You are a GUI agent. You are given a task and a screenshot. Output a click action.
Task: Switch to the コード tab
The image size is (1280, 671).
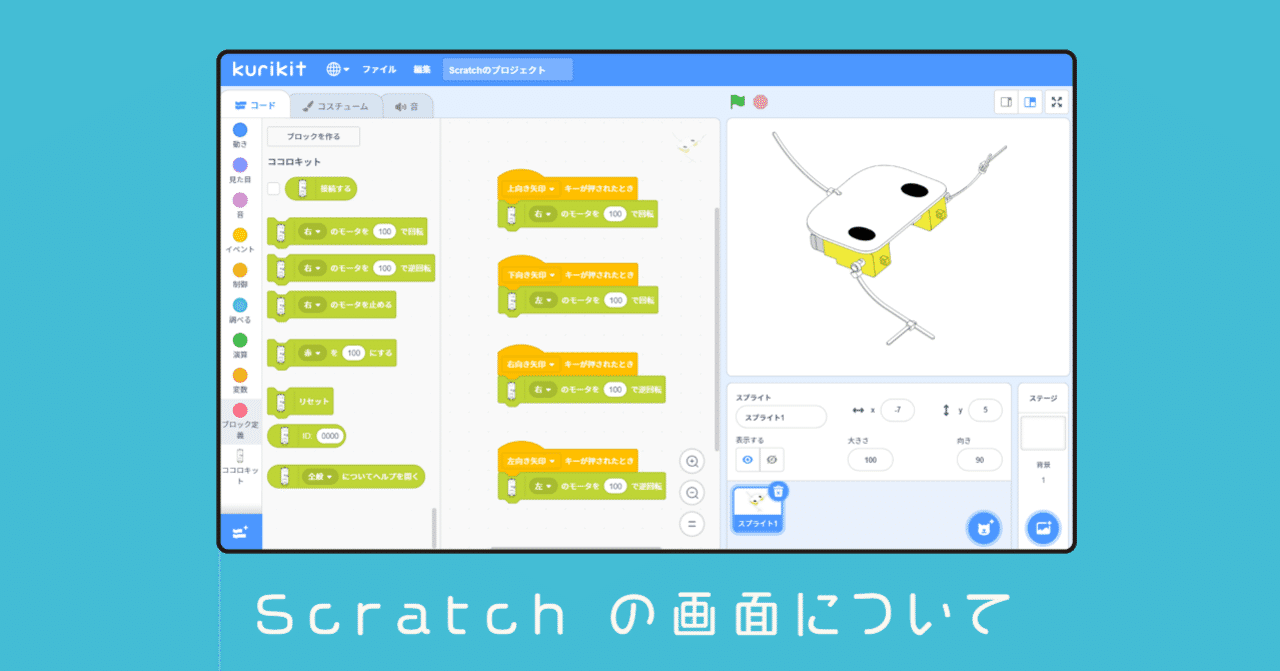pyautogui.click(x=256, y=105)
